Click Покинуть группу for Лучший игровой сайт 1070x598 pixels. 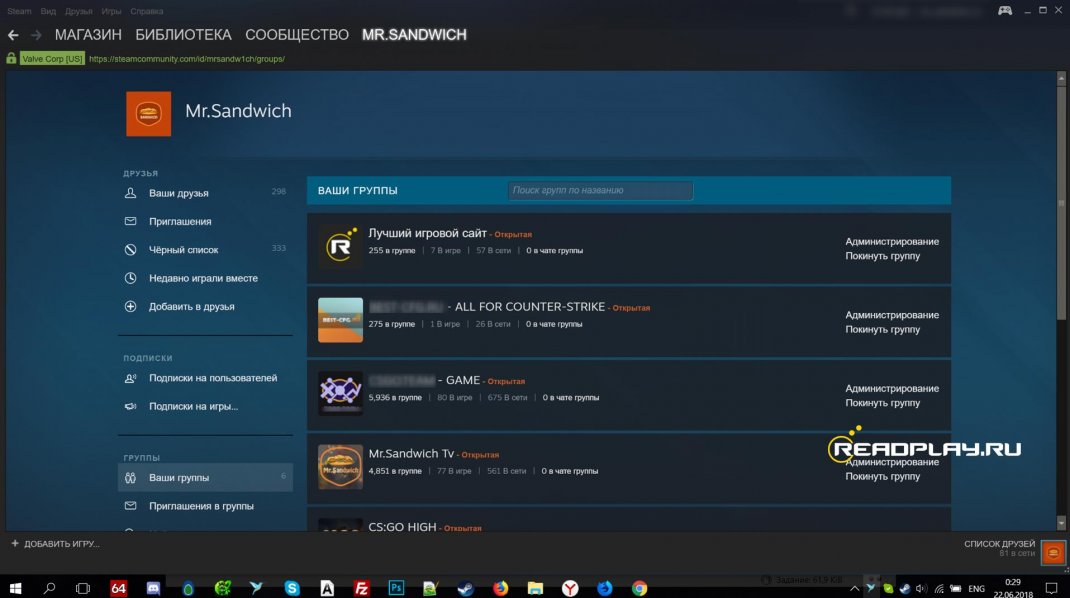(882, 256)
